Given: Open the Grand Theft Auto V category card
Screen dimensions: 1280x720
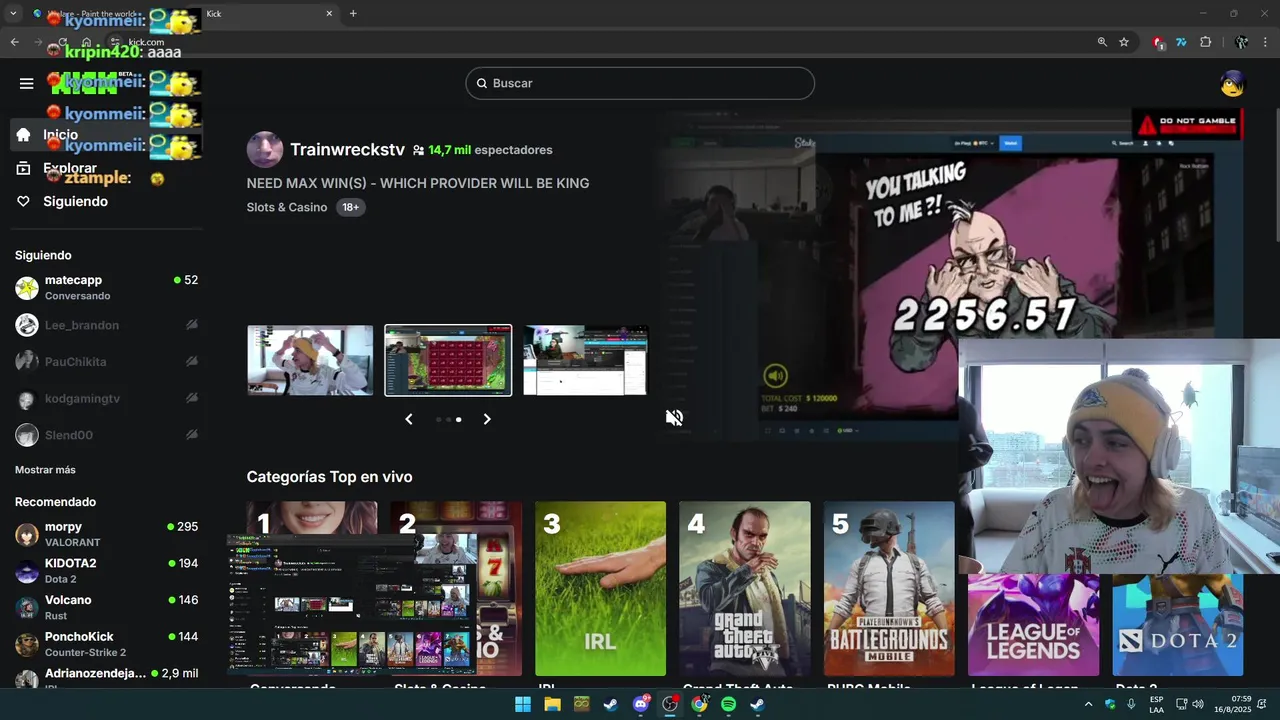Looking at the screenshot, I should (x=745, y=589).
